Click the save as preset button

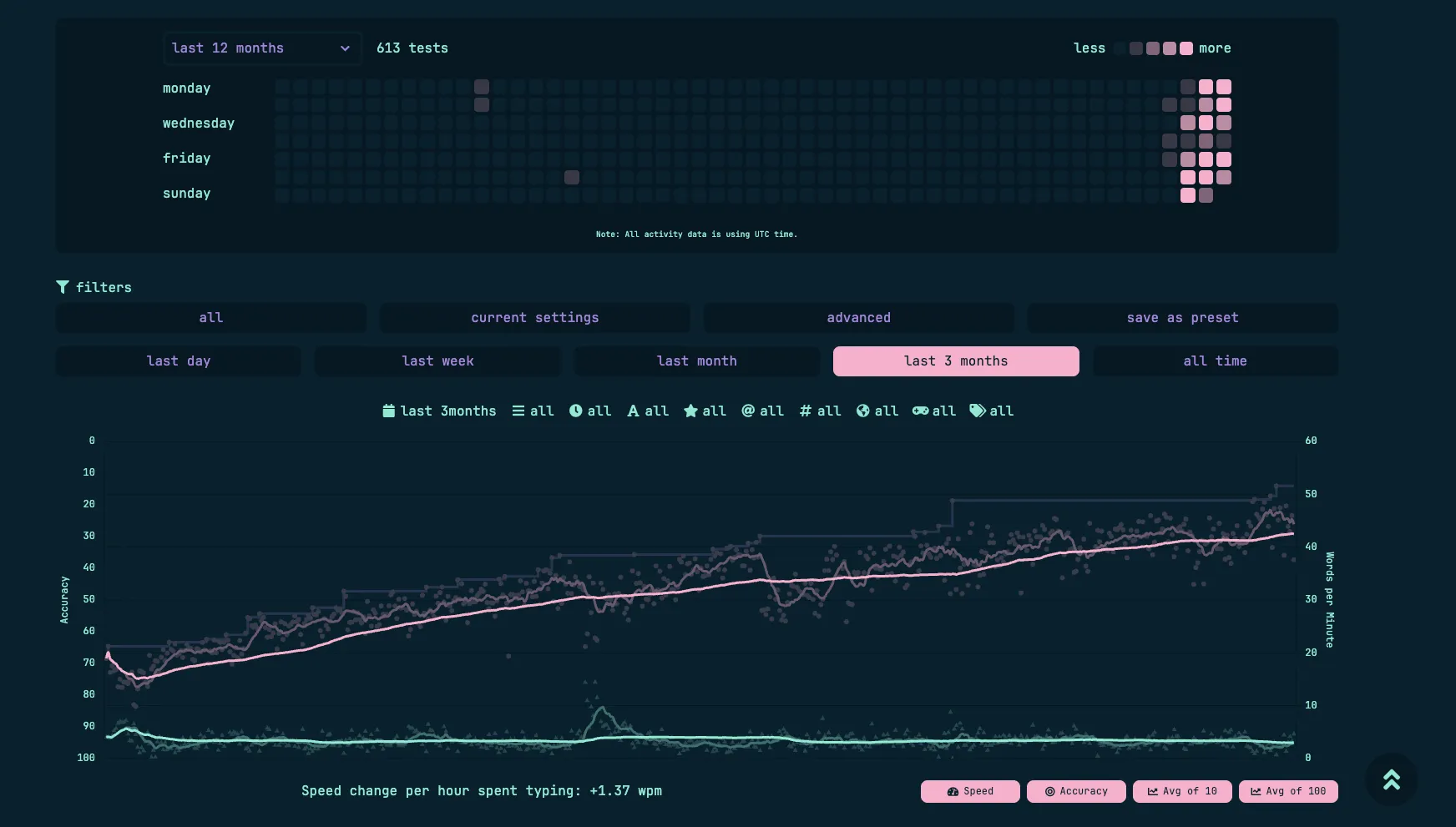point(1182,318)
